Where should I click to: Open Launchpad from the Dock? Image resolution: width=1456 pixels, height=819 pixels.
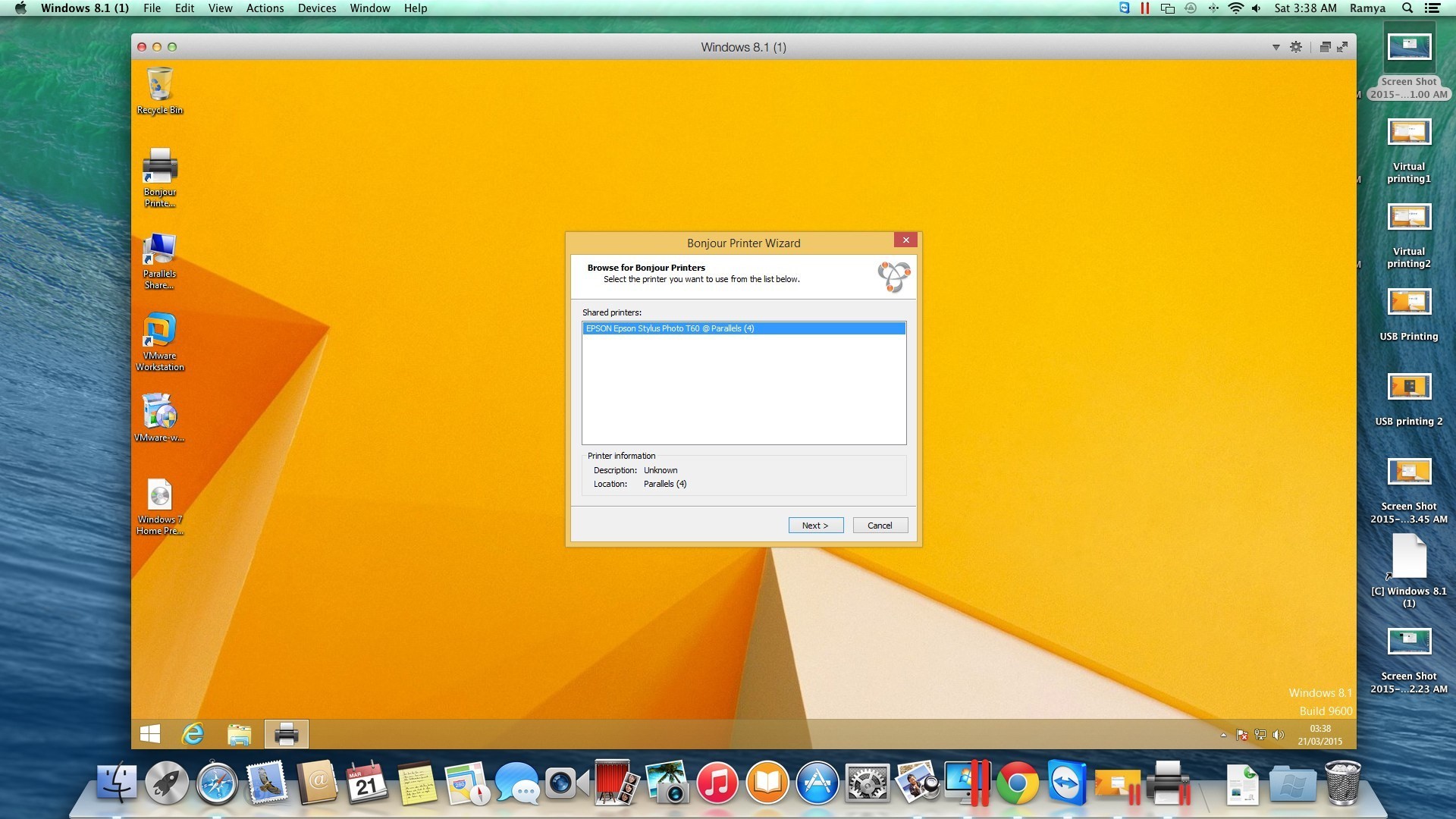(167, 783)
